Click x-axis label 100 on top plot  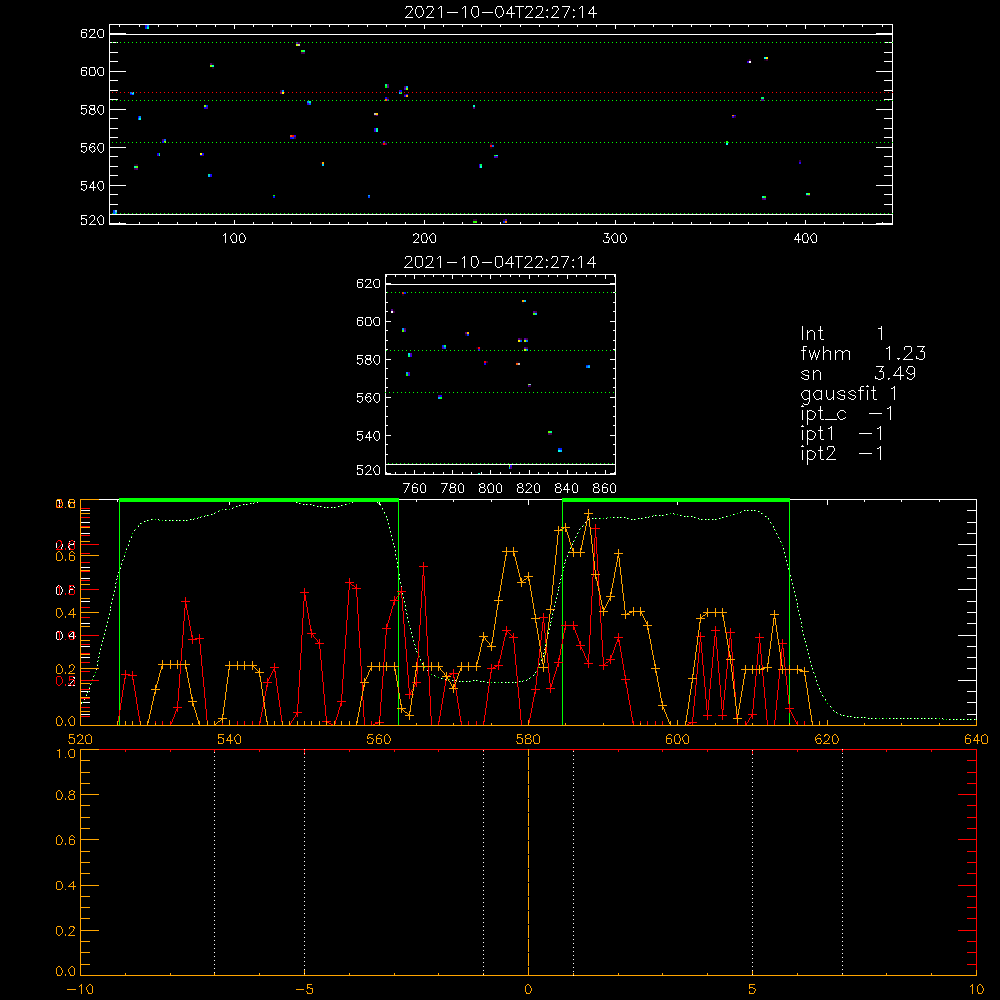point(234,239)
